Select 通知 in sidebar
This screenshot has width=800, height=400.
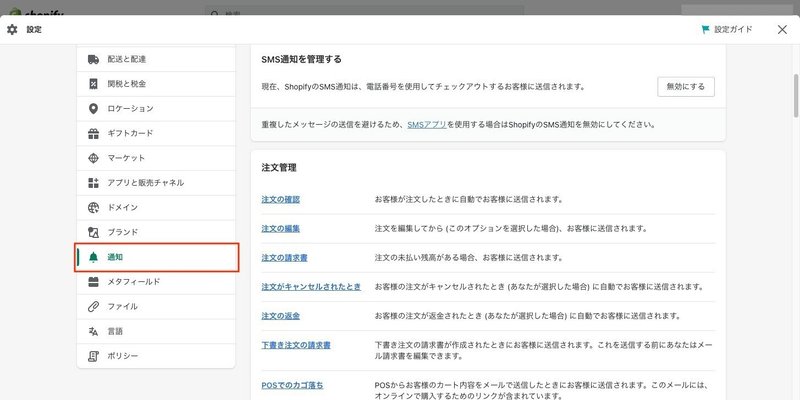pos(156,257)
